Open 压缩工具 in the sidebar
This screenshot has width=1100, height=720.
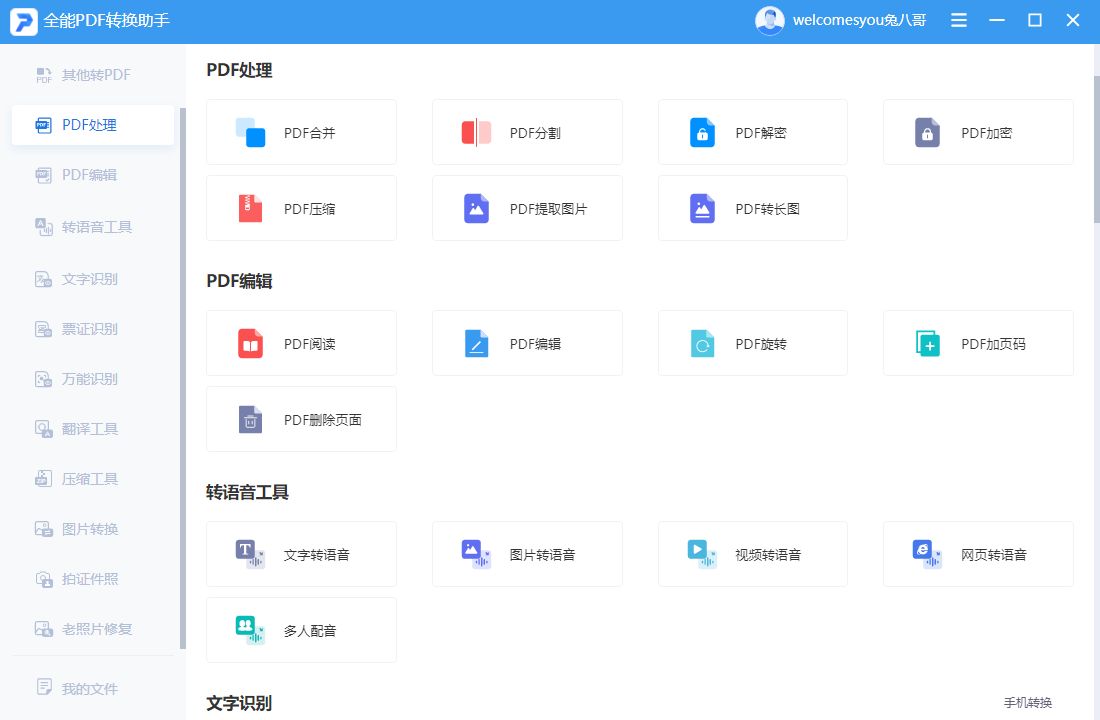(x=93, y=479)
